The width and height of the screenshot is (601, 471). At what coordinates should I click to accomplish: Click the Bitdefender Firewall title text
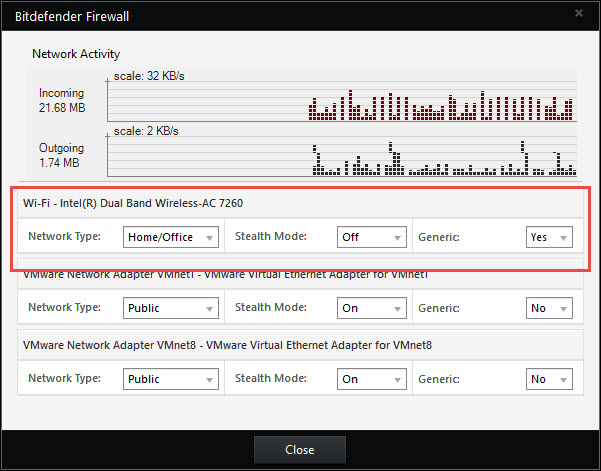[72, 16]
